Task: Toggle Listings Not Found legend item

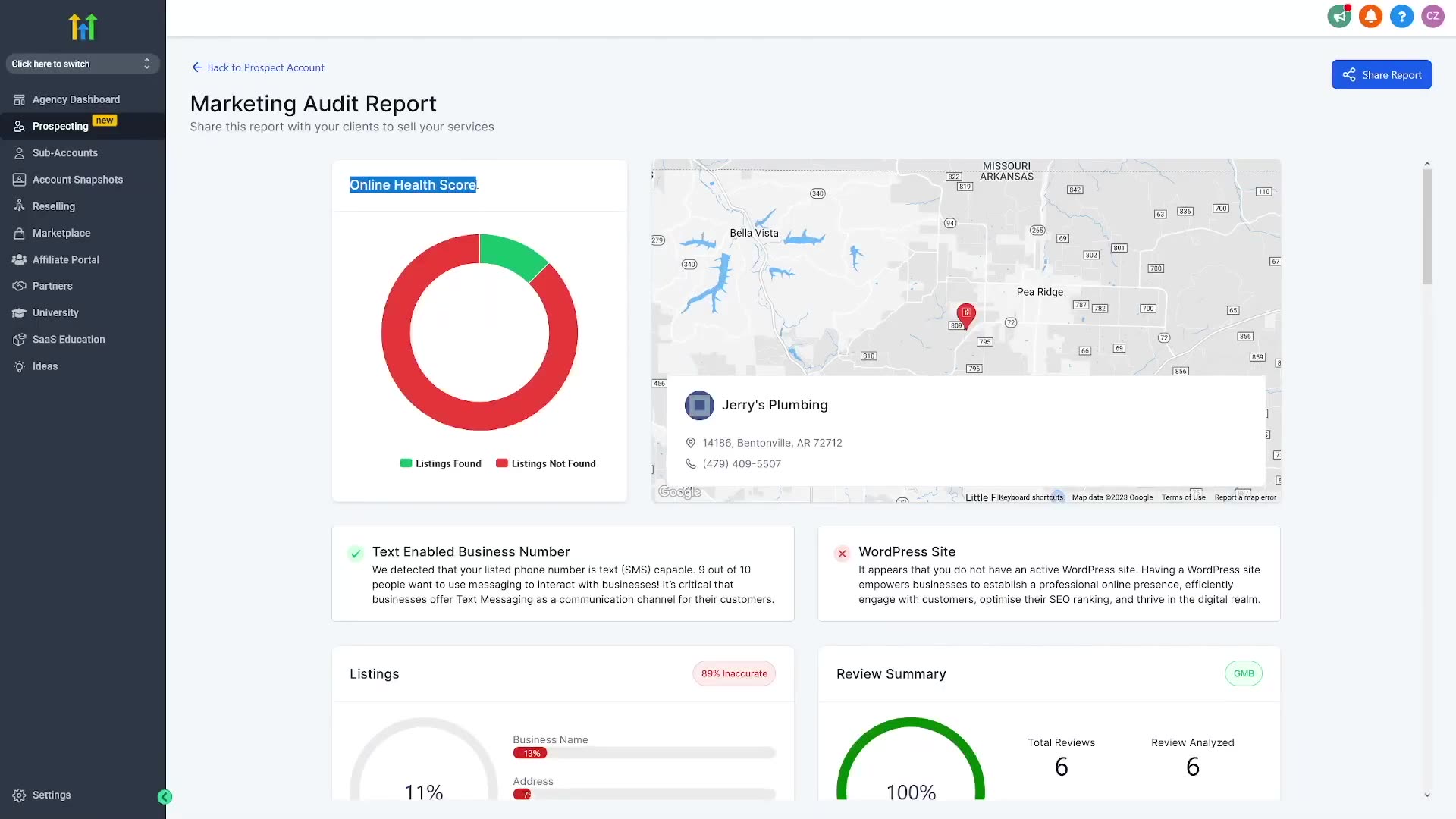Action: pyautogui.click(x=546, y=463)
